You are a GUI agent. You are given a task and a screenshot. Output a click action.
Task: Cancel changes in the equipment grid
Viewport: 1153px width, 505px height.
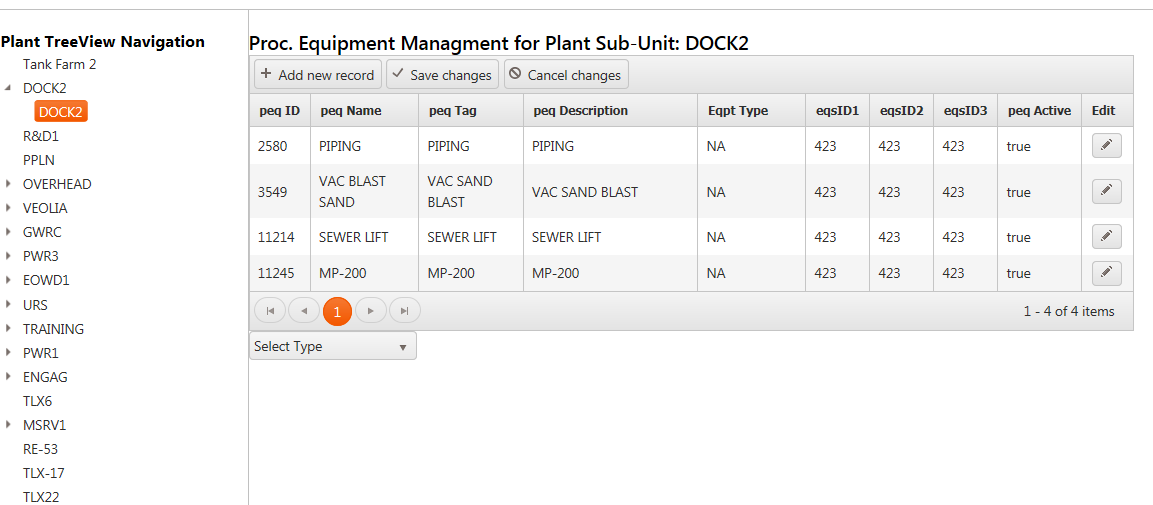(x=566, y=75)
